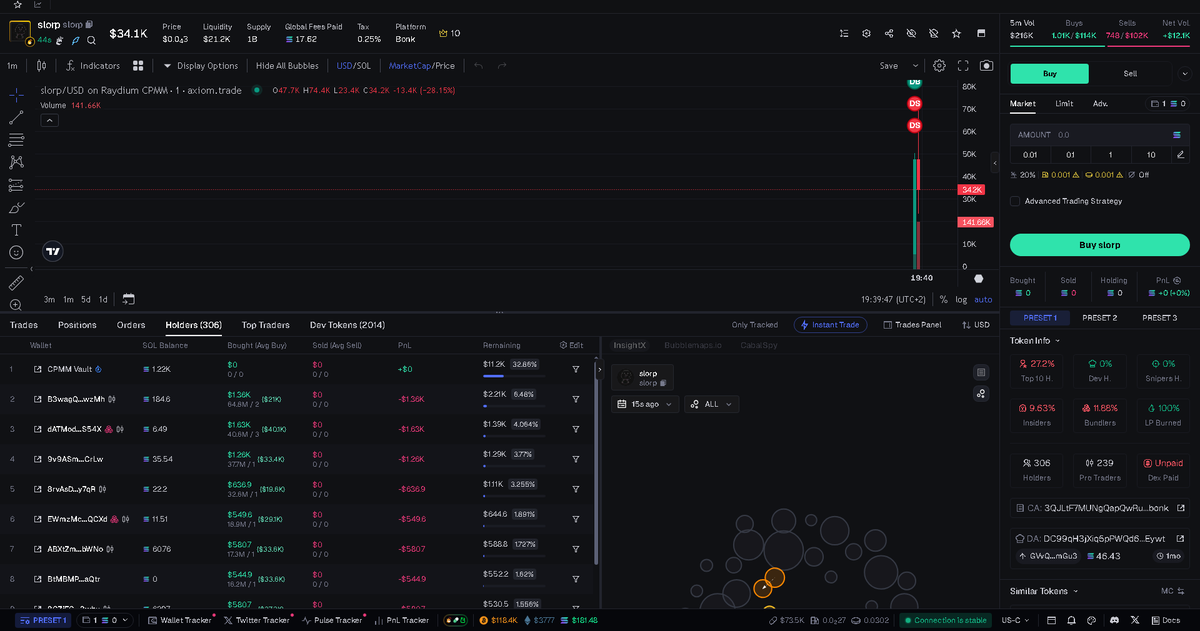Screen dimensions: 1200x631
Task: Select the 5d timeframe range
Action: (x=86, y=299)
